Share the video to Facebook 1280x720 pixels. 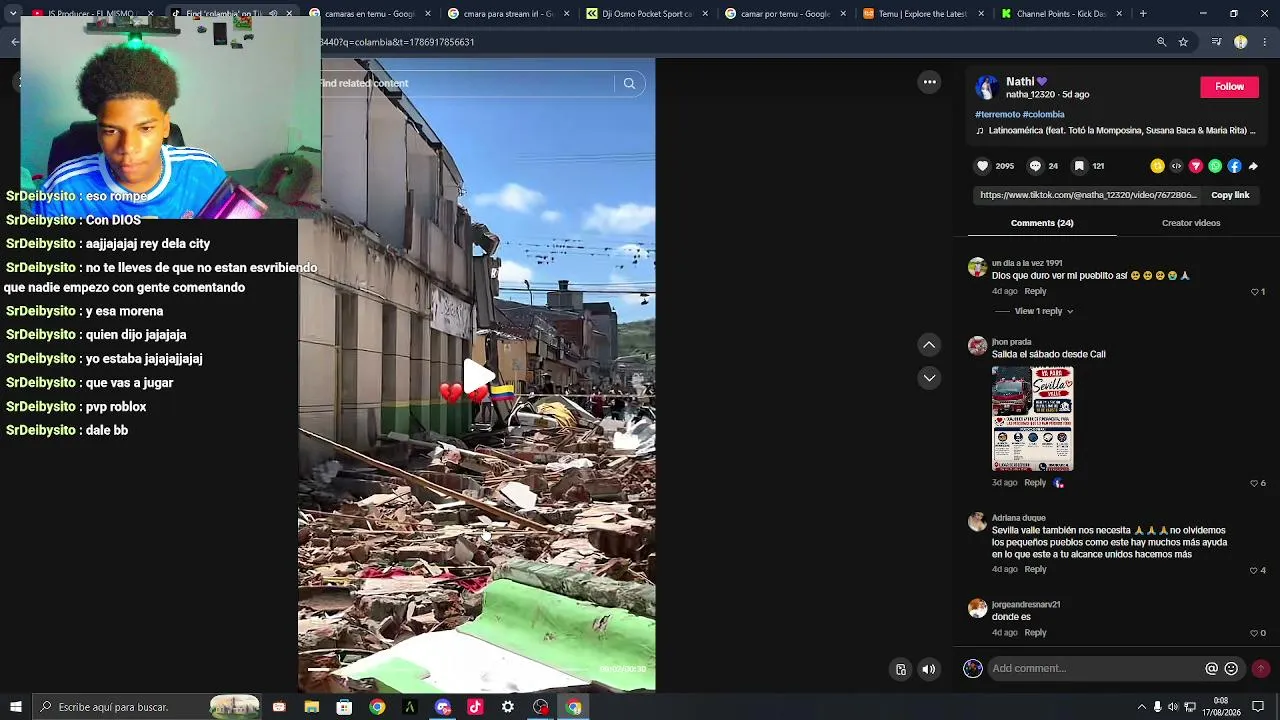point(1234,166)
